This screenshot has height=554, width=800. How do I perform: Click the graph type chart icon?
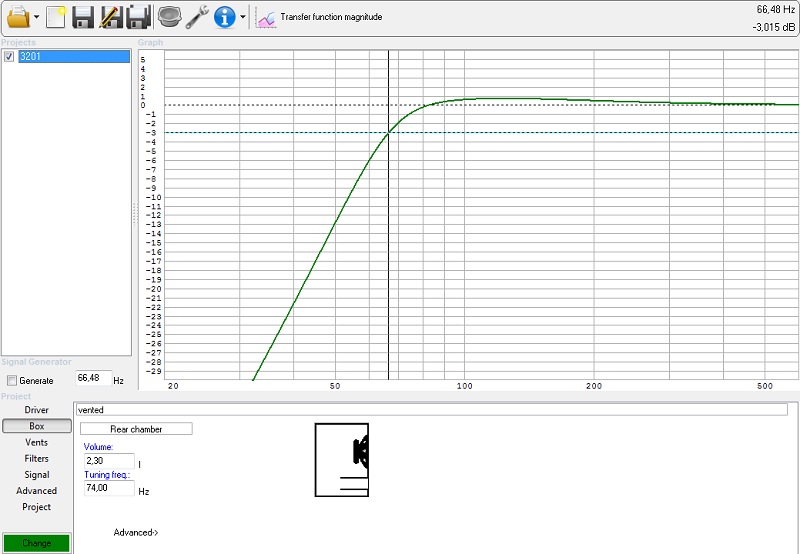pyautogui.click(x=266, y=18)
